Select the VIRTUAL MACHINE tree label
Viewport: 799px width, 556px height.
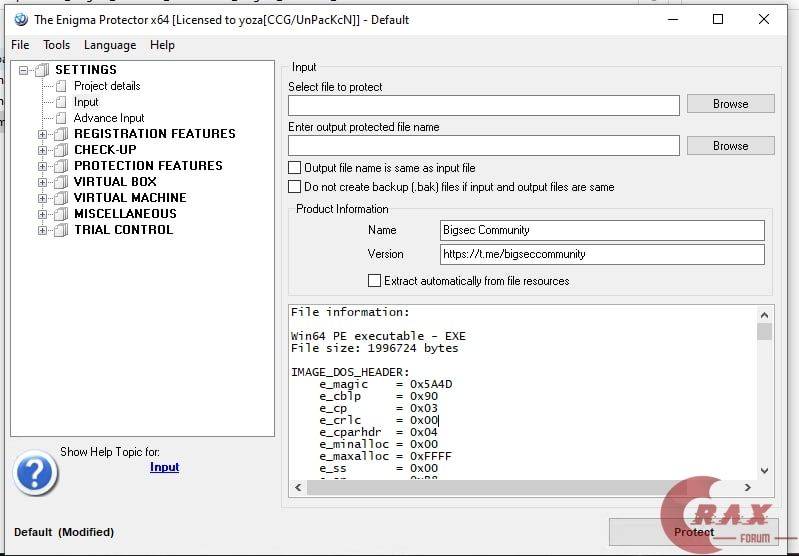(x=130, y=198)
